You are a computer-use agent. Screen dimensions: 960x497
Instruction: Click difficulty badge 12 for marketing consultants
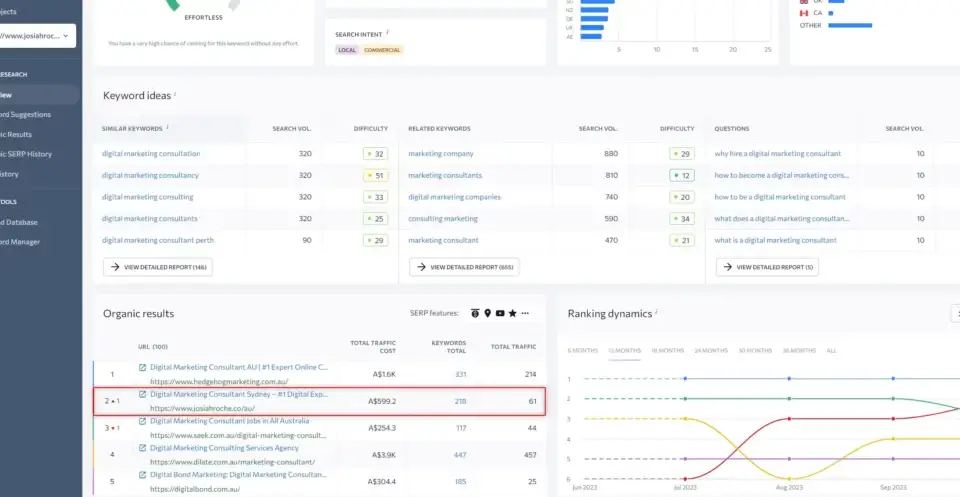pos(681,176)
